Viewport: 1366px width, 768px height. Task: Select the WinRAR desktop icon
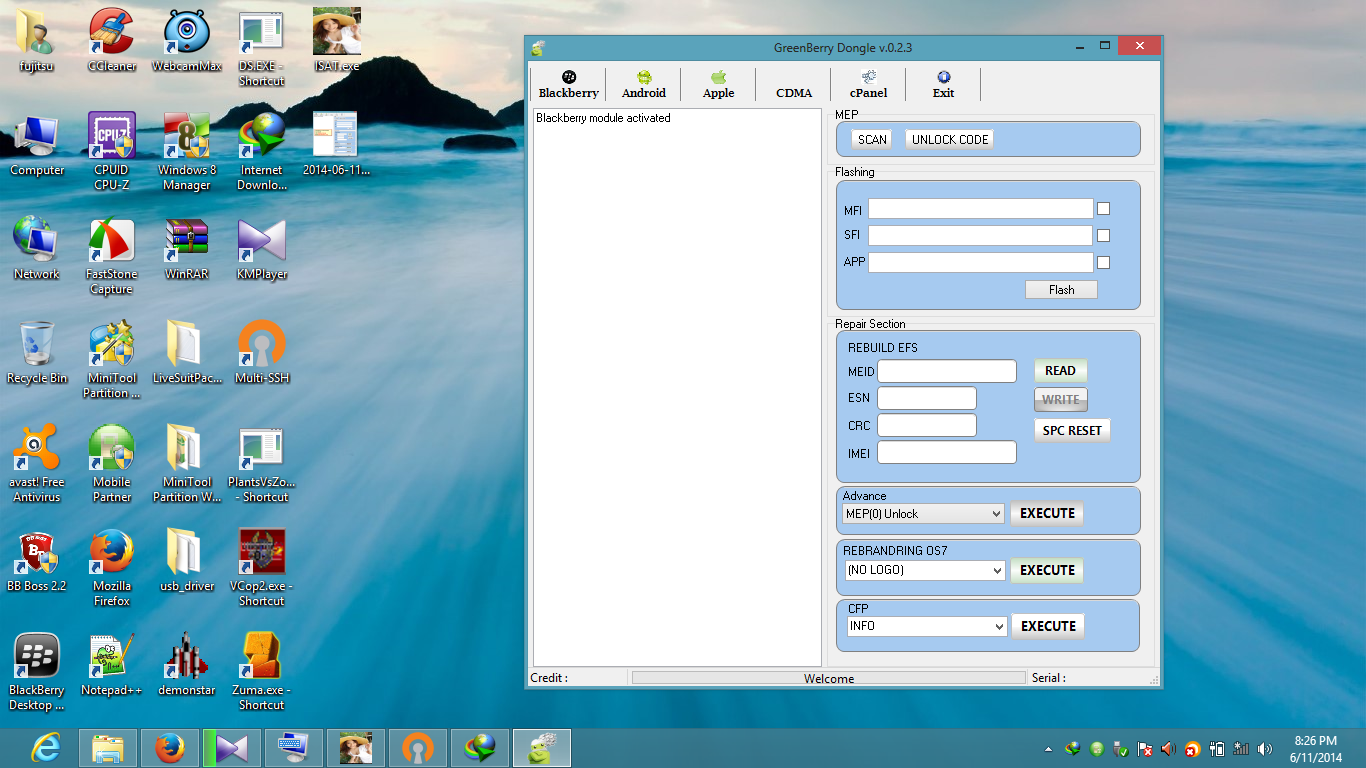(x=187, y=248)
